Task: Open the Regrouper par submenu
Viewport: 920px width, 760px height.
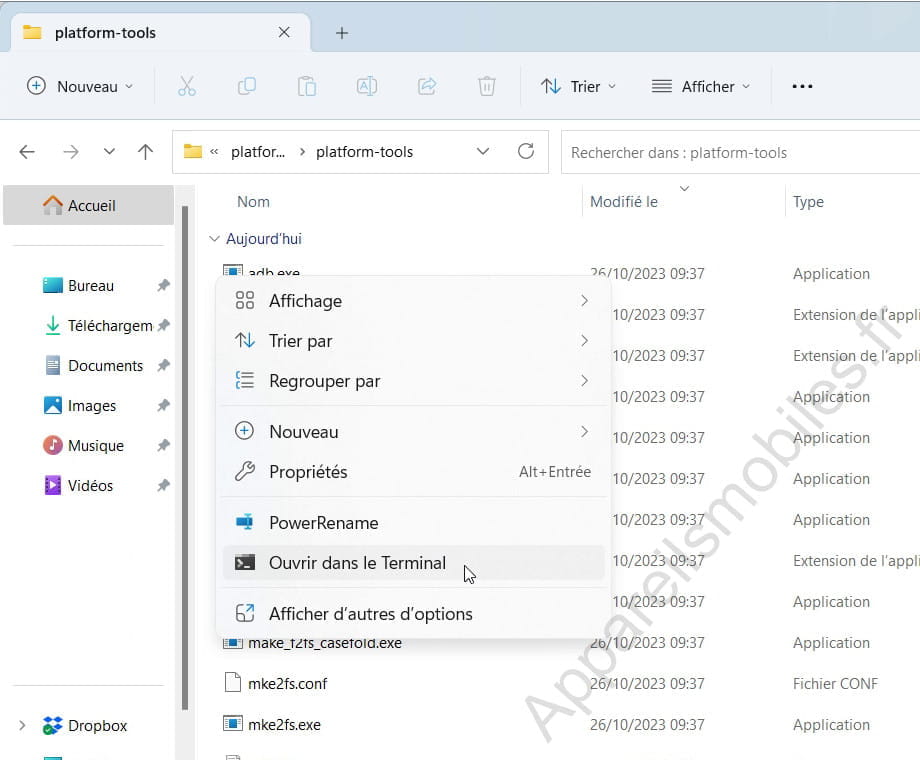Action: click(413, 380)
